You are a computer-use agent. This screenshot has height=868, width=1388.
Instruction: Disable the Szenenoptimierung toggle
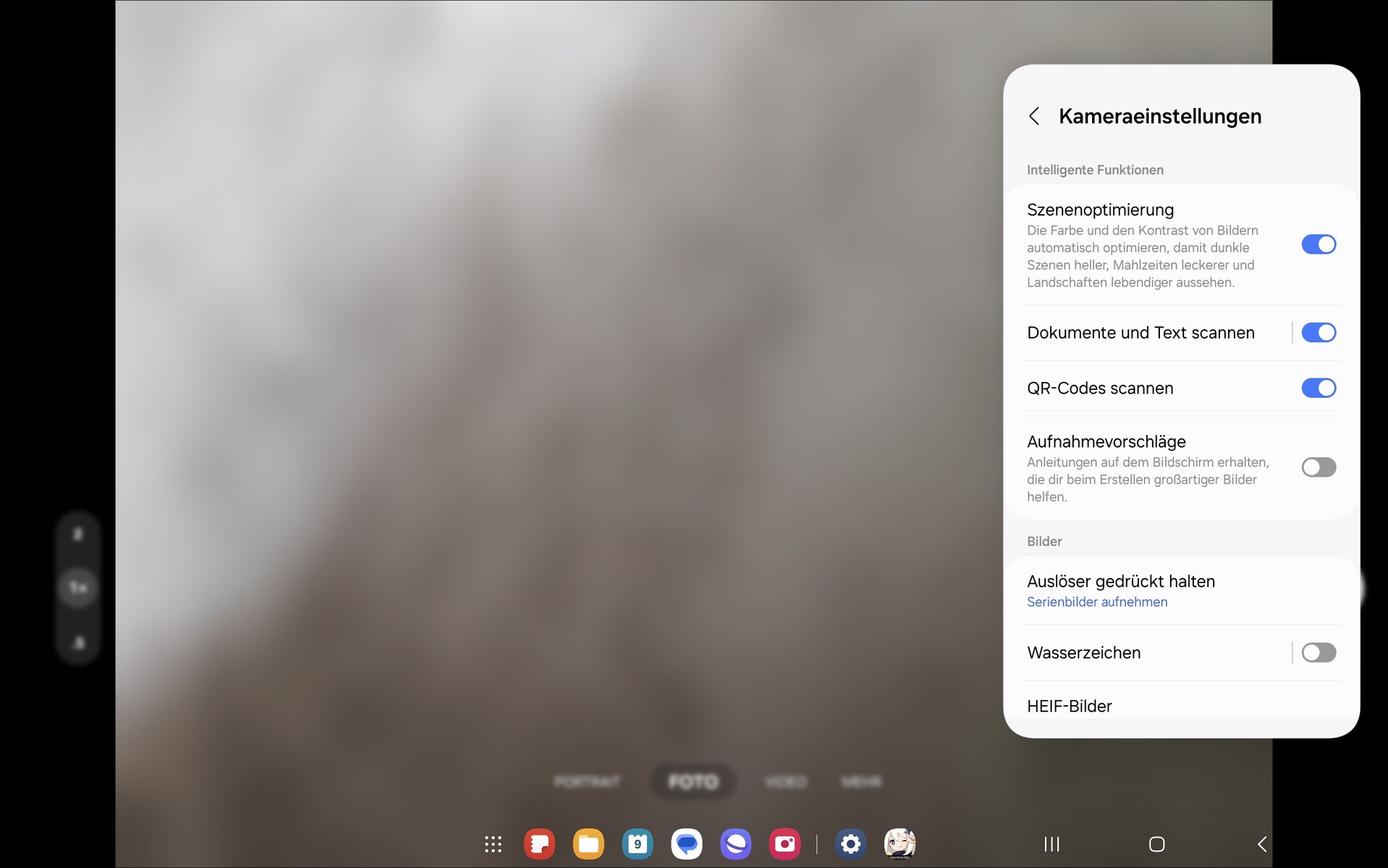pos(1318,244)
